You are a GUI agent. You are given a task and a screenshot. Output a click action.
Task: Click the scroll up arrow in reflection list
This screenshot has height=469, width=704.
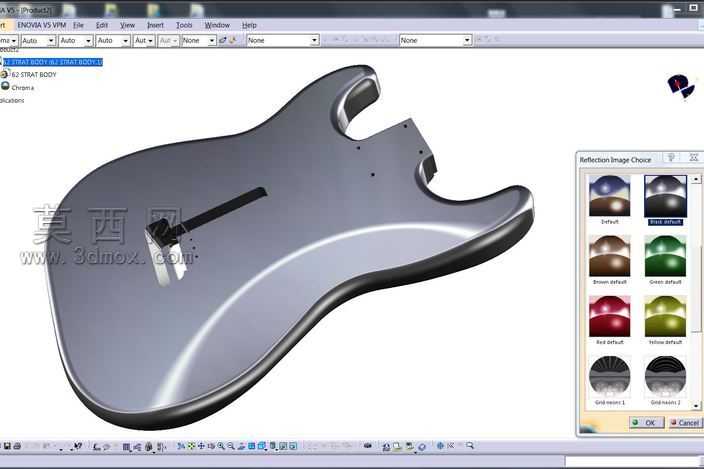tap(696, 179)
